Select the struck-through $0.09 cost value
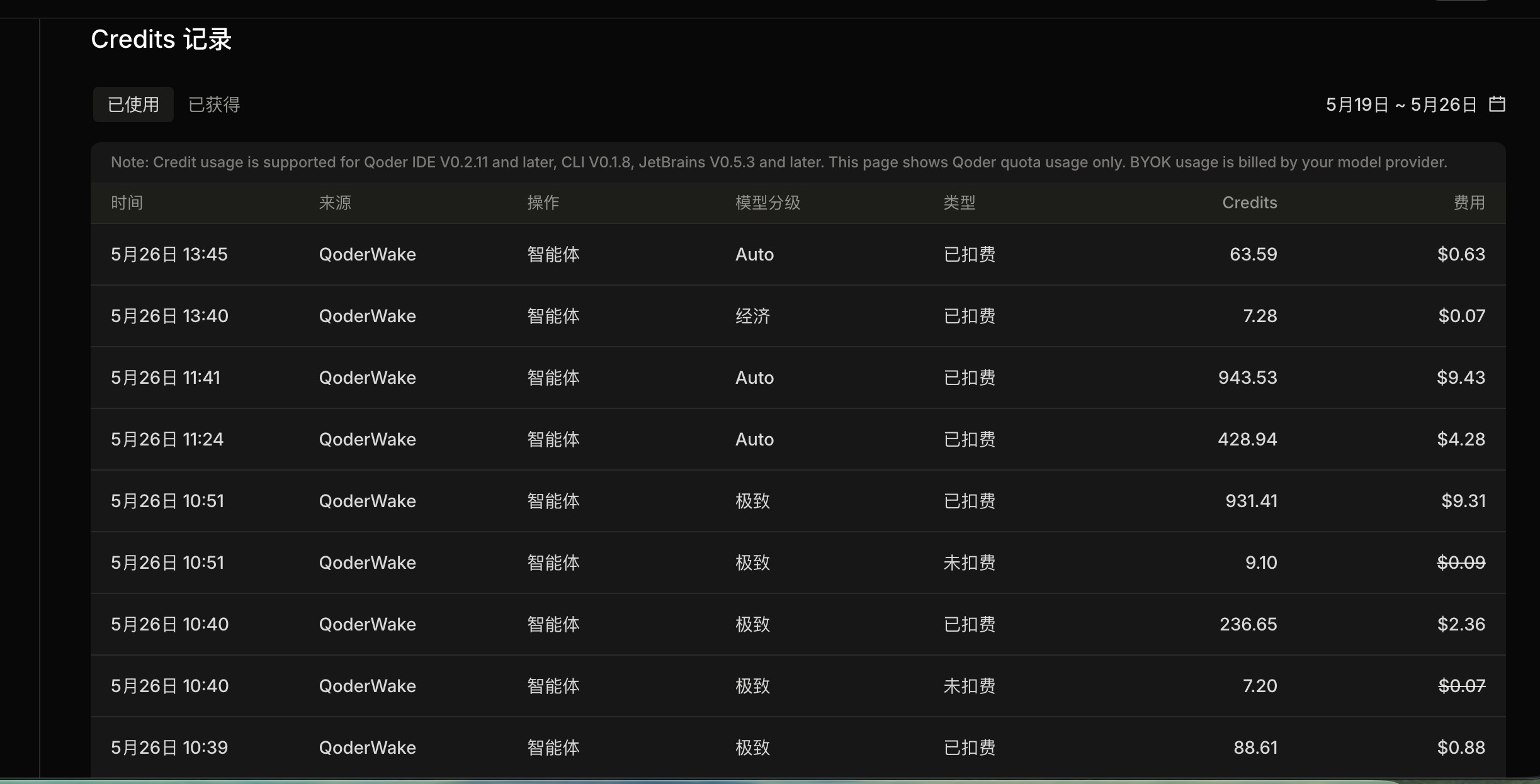The height and width of the screenshot is (784, 1540). point(1461,563)
